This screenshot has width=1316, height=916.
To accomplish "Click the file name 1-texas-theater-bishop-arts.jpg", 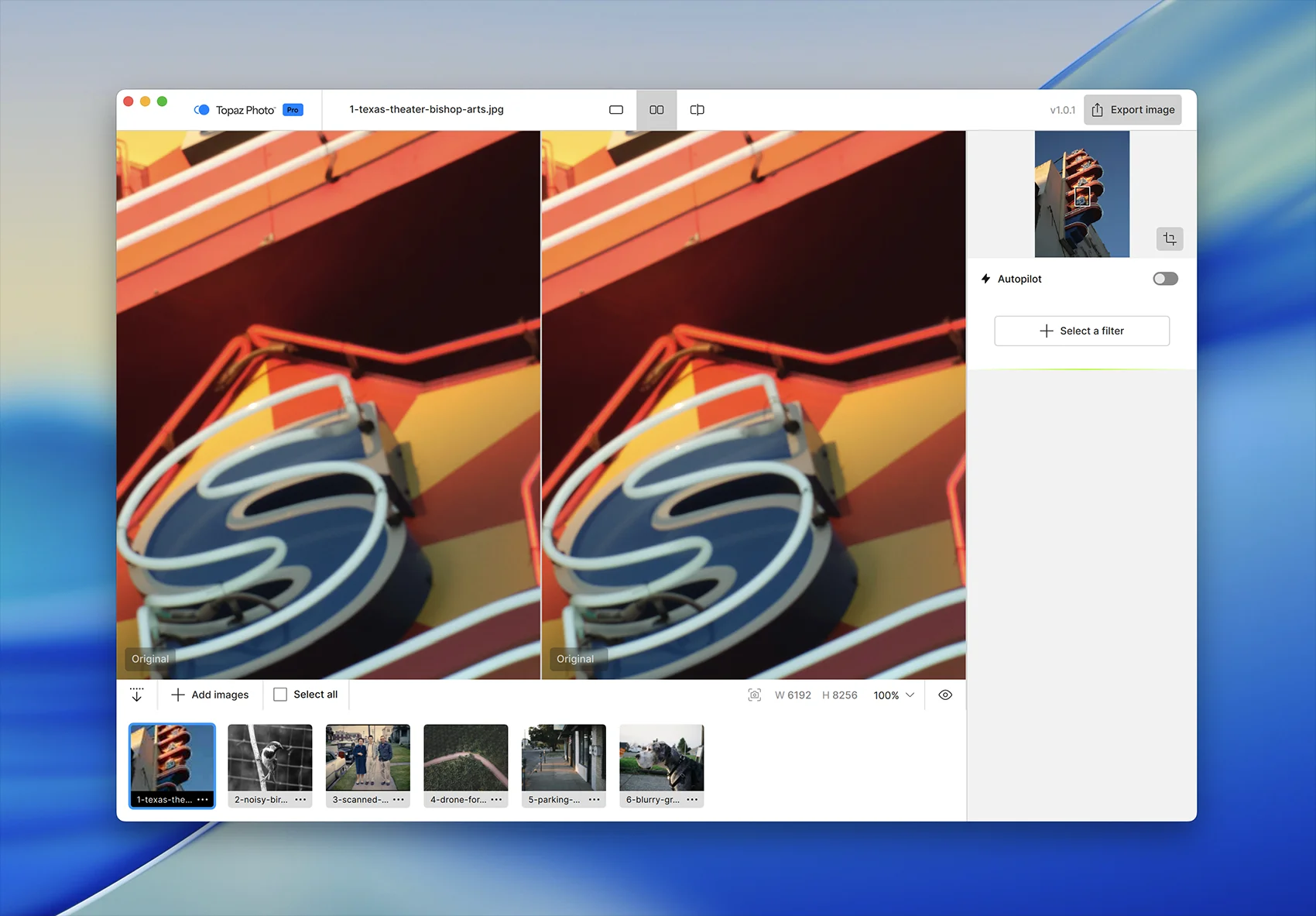I will (427, 109).
